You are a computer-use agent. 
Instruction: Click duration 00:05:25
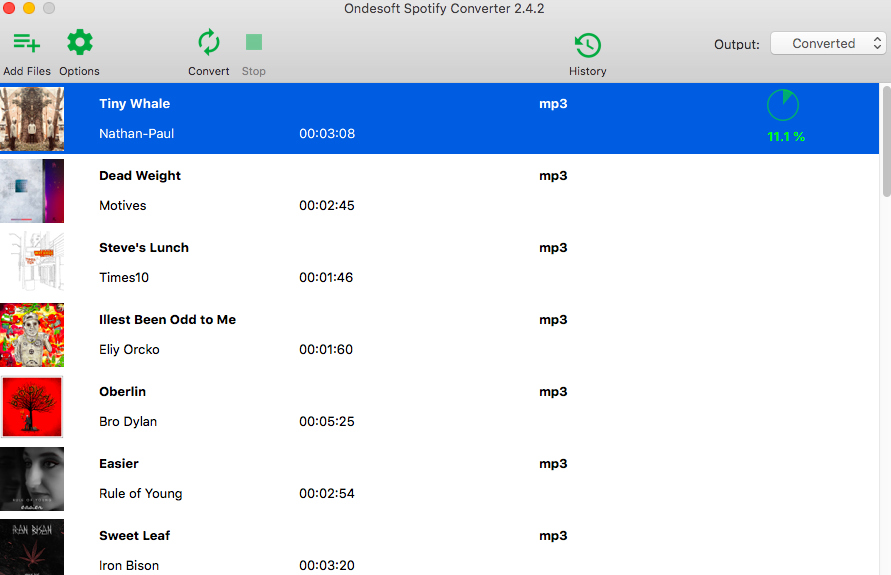pos(327,422)
